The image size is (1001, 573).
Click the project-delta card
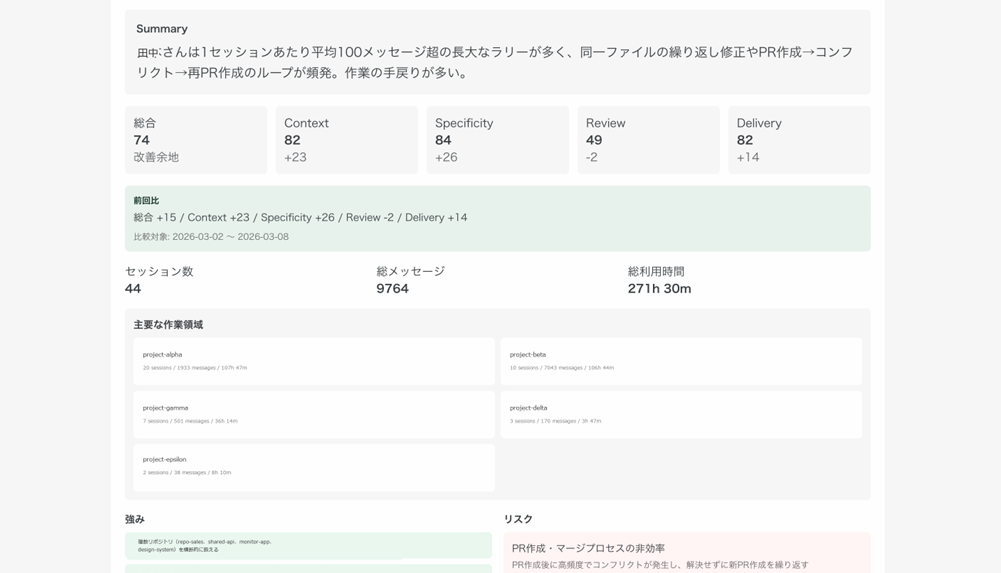tap(680, 414)
